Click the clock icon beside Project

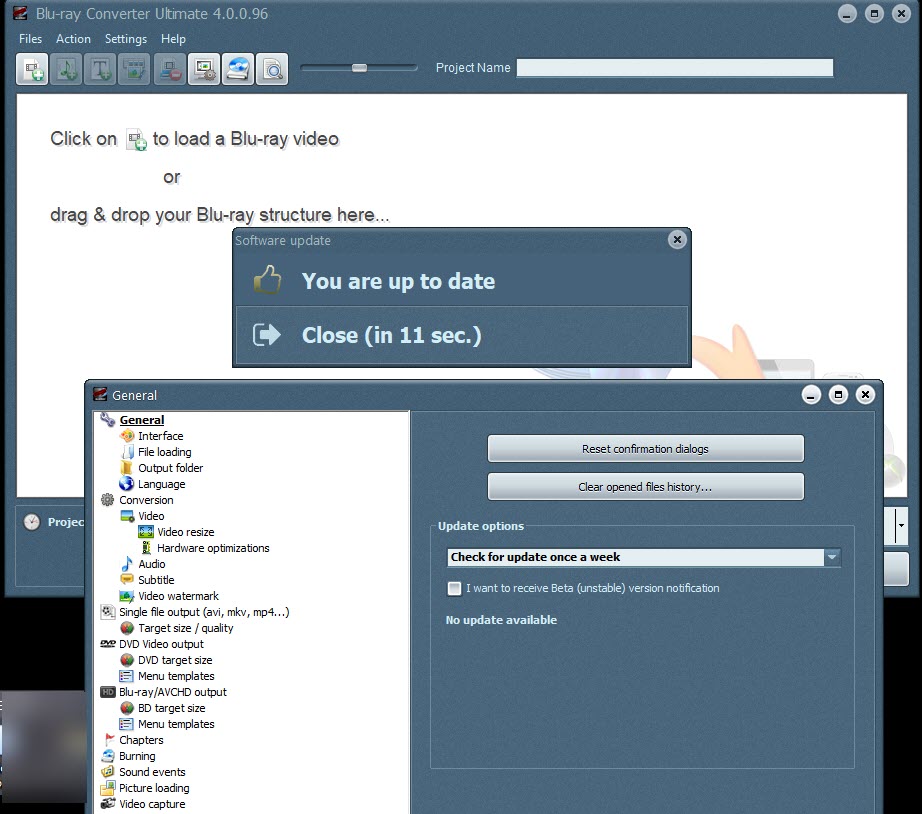(32, 522)
